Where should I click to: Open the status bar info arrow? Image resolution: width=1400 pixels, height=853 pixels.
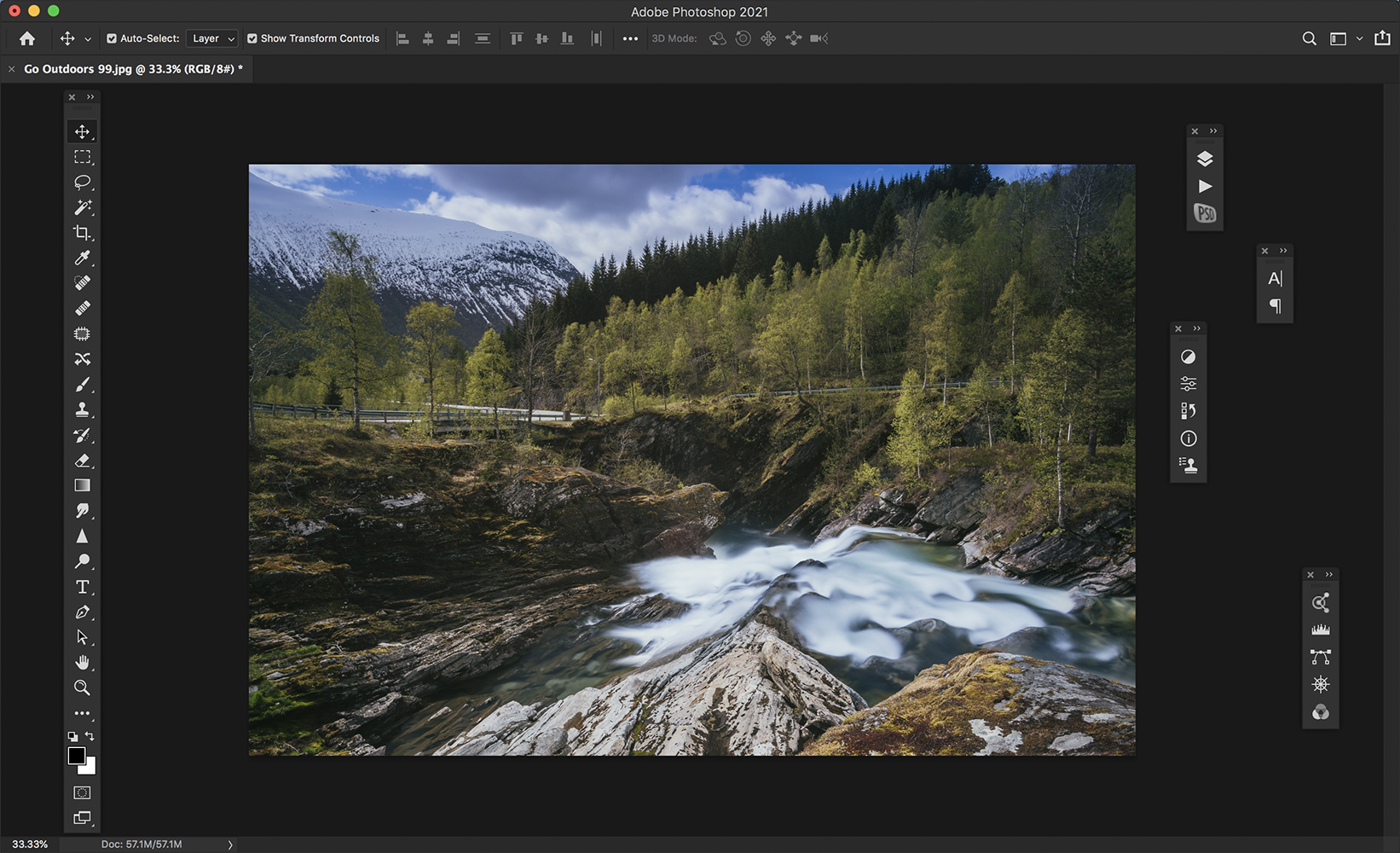230,844
